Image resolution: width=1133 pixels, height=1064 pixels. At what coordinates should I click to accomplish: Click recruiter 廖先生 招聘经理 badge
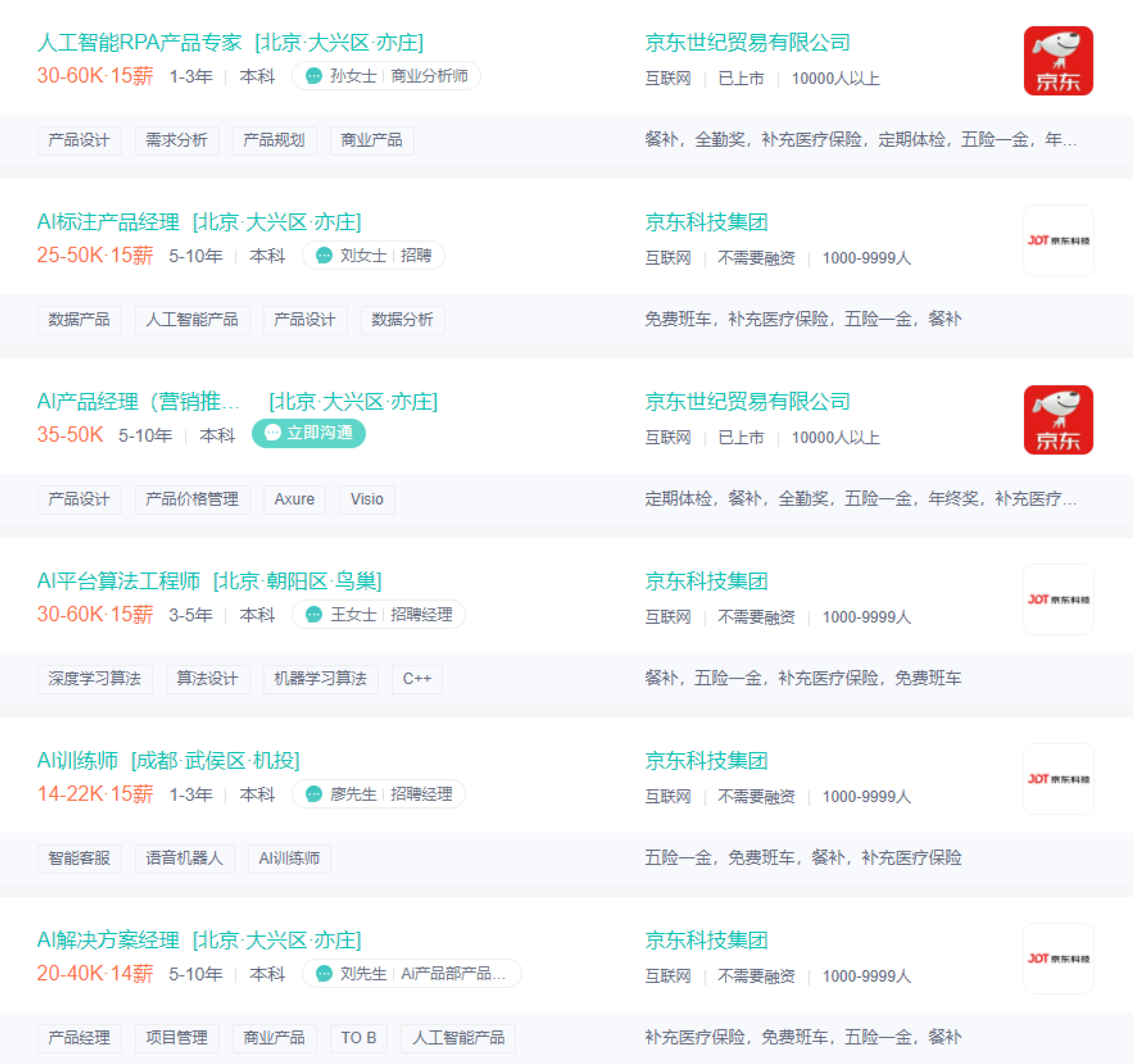click(378, 794)
